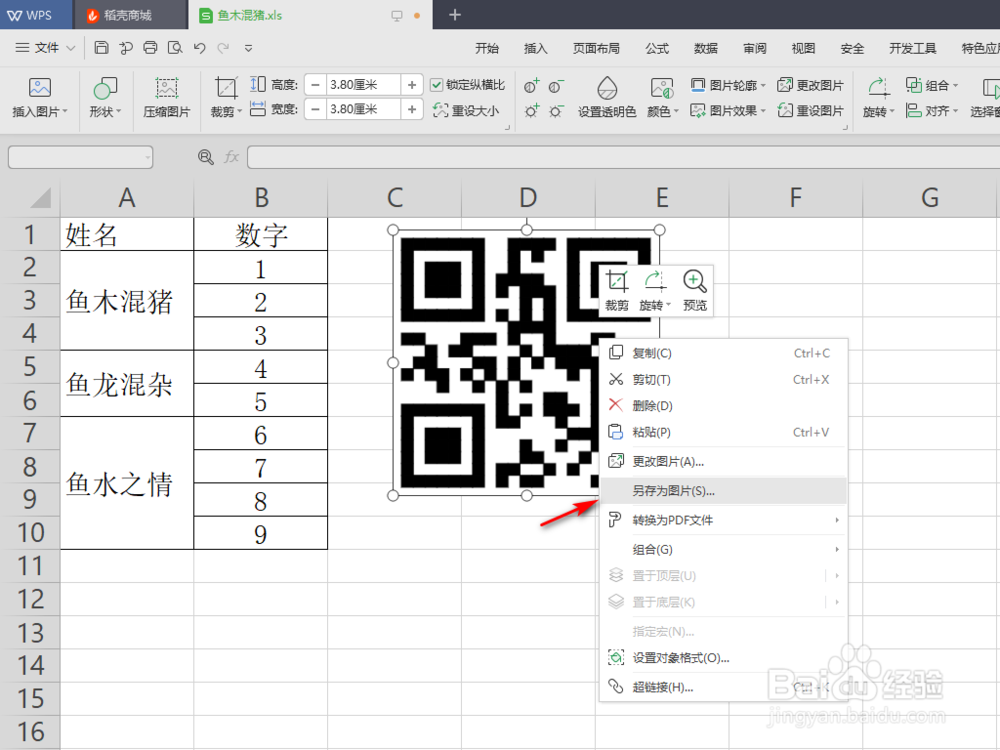Decrease width with minus stepper
This screenshot has width=1000, height=750.
click(x=314, y=110)
